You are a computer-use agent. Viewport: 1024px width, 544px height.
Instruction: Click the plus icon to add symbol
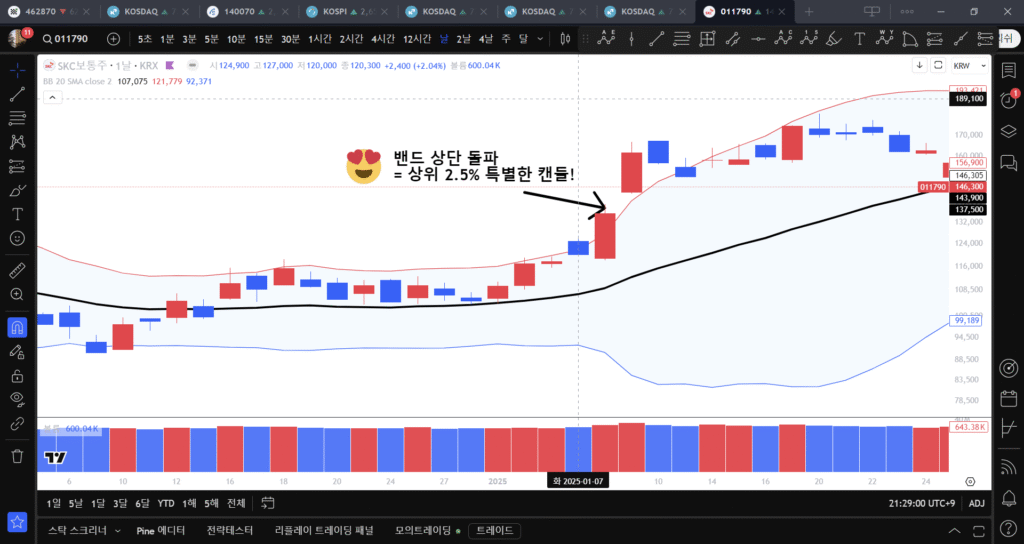[x=113, y=39]
